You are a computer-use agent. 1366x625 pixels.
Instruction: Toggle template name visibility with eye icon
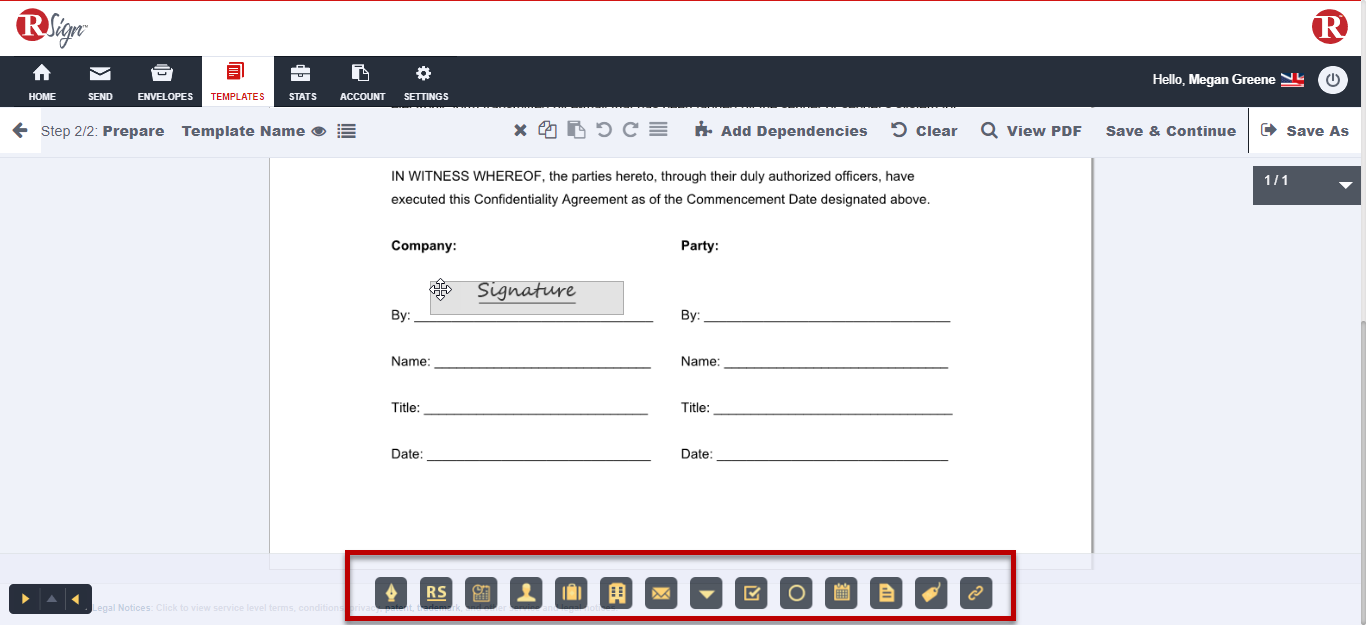[320, 130]
